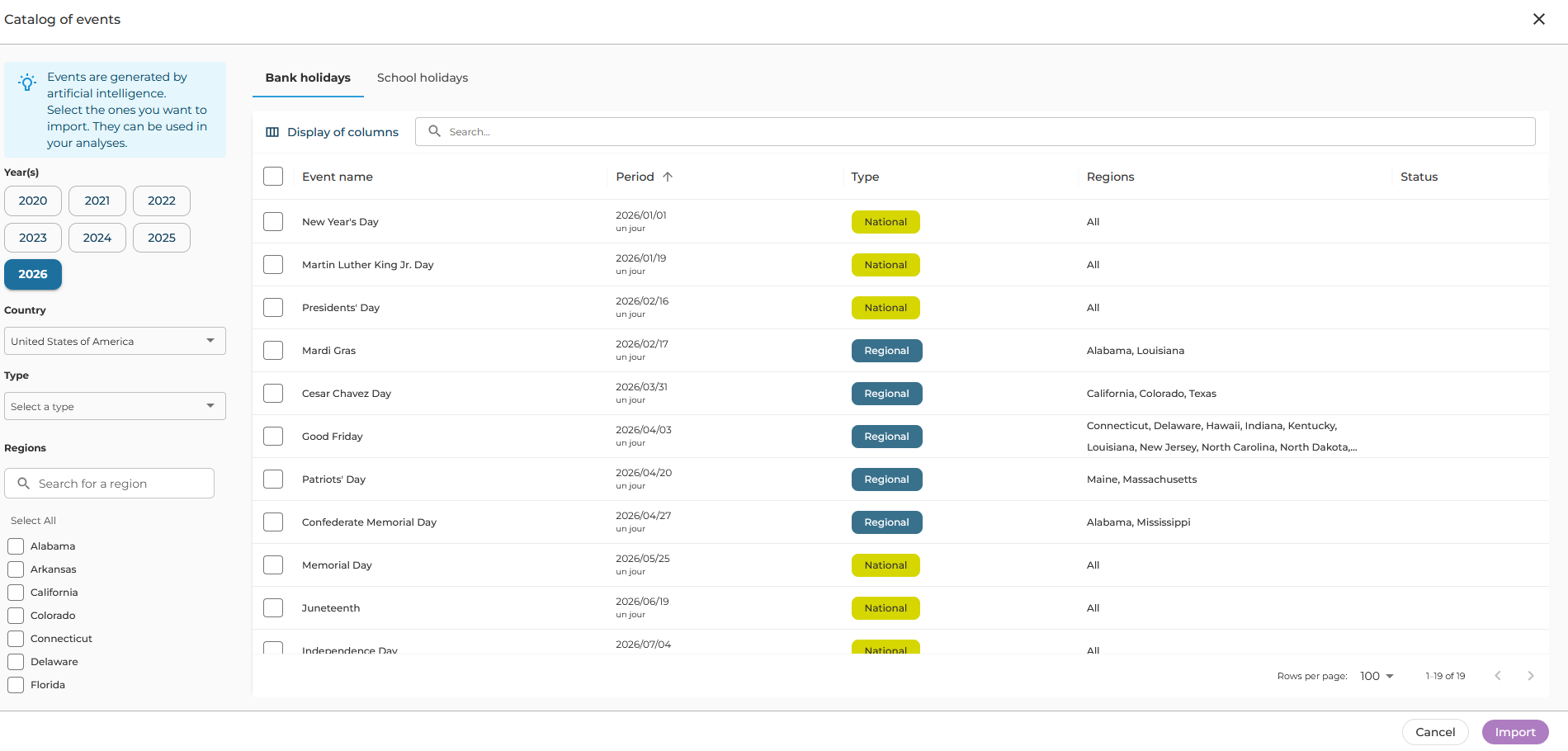Go to the next page arrow

point(1531,676)
